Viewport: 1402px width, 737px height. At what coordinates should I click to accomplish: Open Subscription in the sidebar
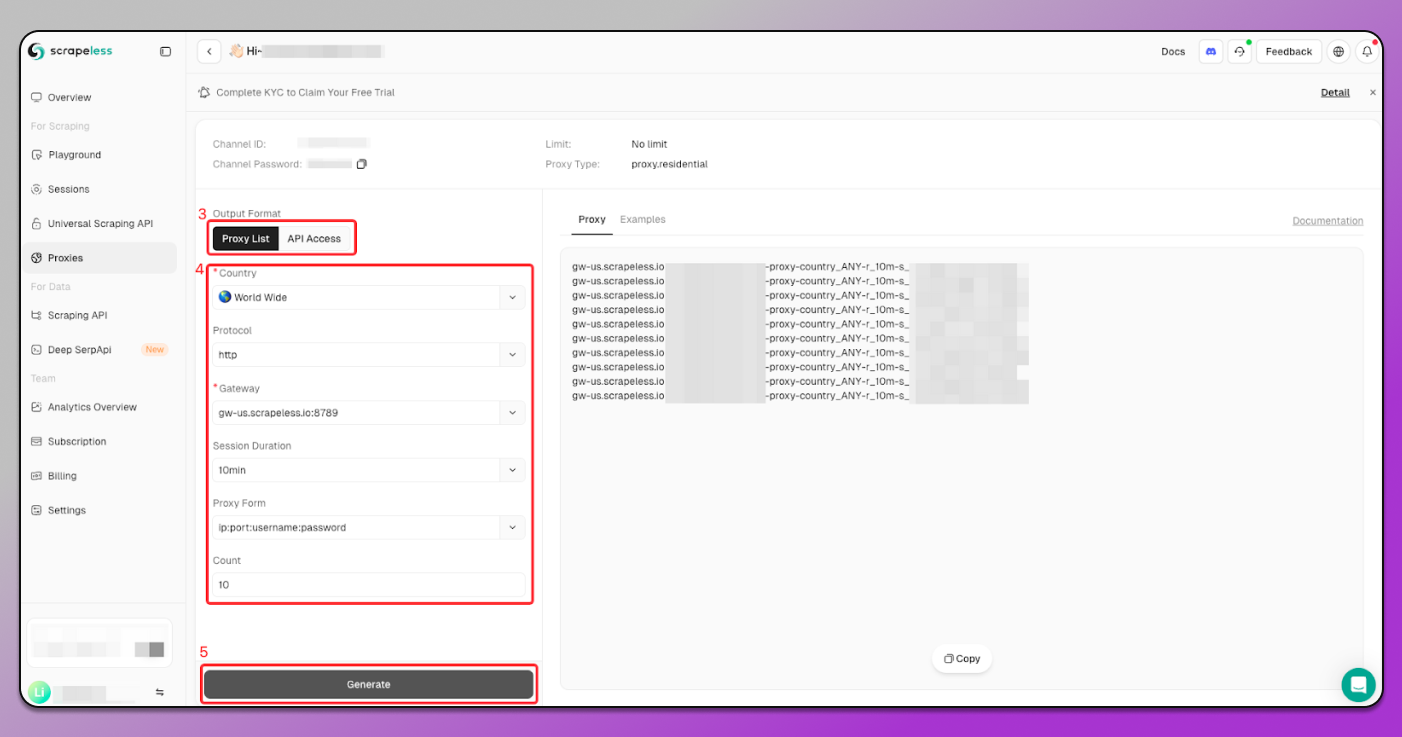100,441
